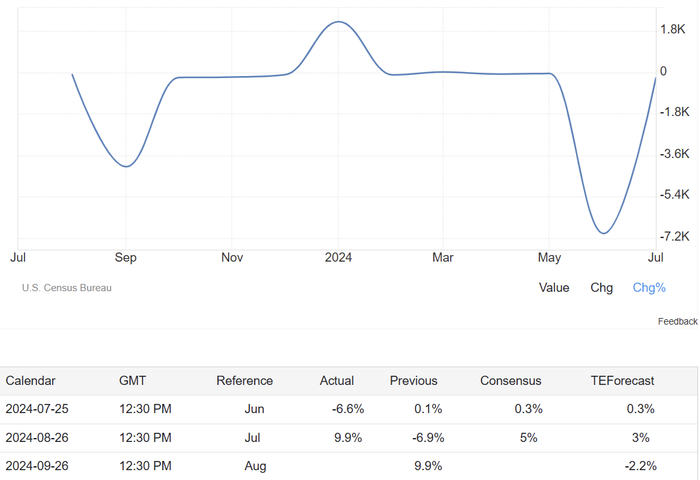The width and height of the screenshot is (700, 480).
Task: Select the Chg% chart option
Action: 649,288
